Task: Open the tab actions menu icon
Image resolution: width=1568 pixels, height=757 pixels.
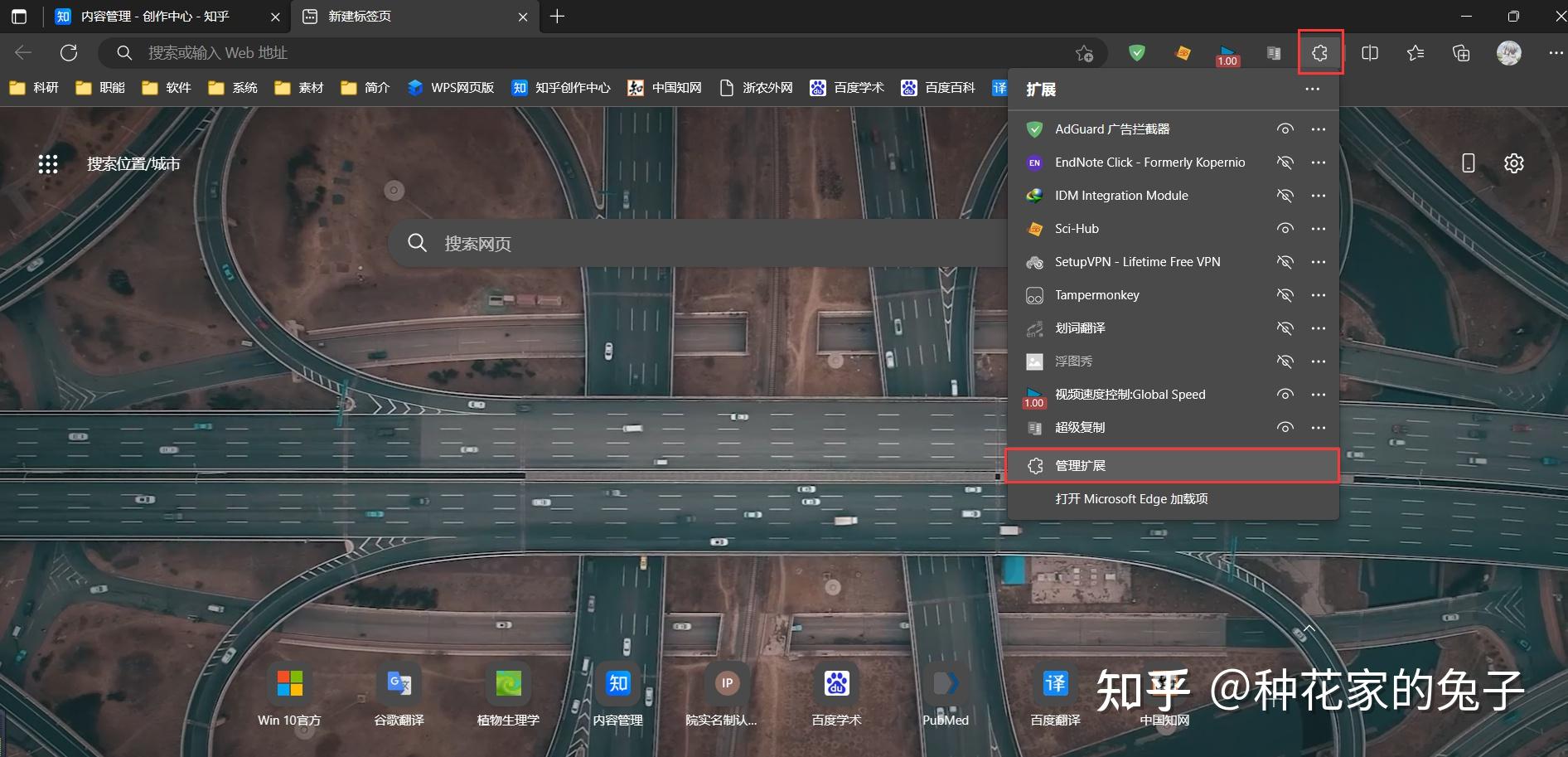Action: point(19,17)
